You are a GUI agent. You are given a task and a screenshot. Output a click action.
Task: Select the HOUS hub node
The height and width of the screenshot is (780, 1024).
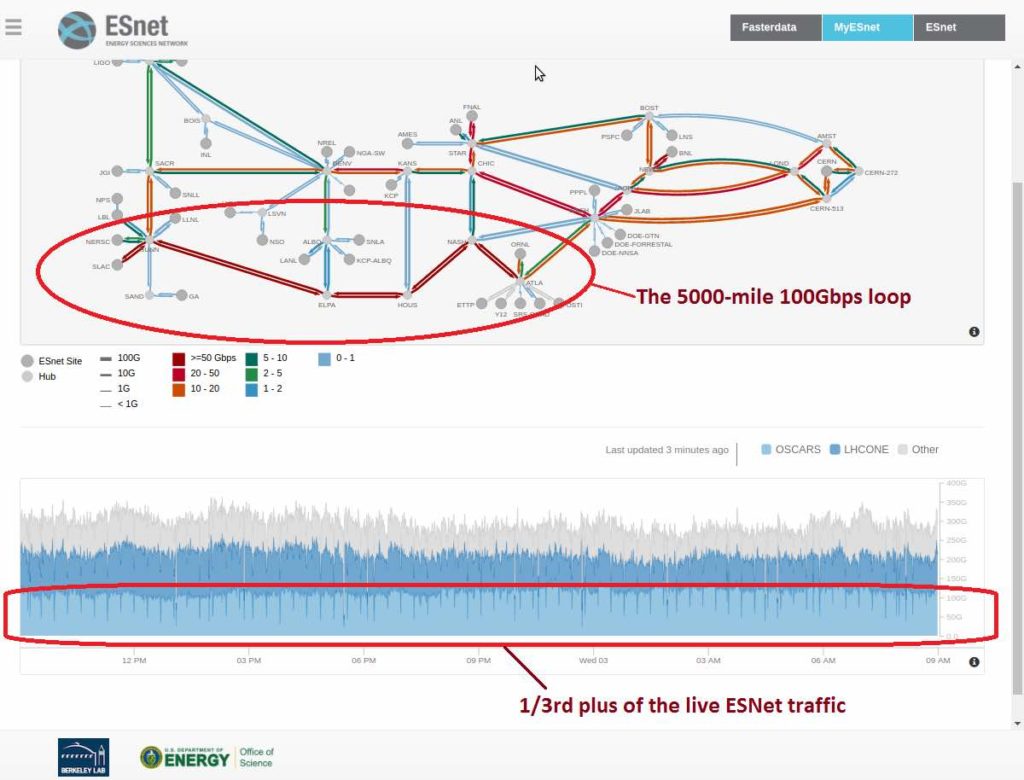pyautogui.click(x=408, y=295)
